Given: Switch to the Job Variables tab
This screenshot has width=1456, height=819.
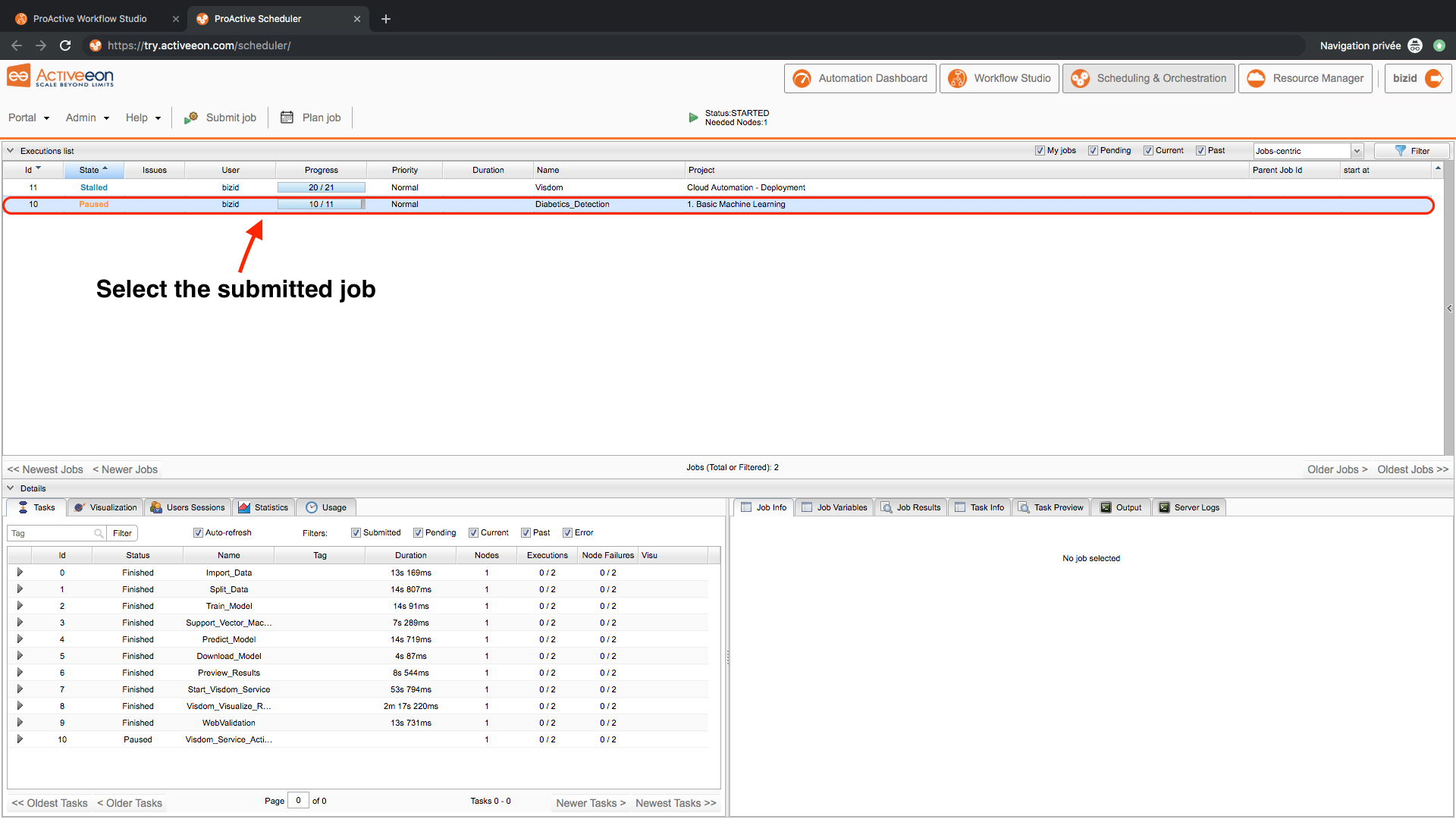Looking at the screenshot, I should [x=834, y=507].
